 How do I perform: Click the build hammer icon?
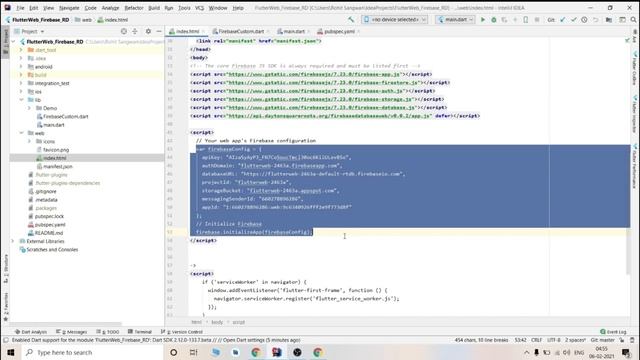351,20
